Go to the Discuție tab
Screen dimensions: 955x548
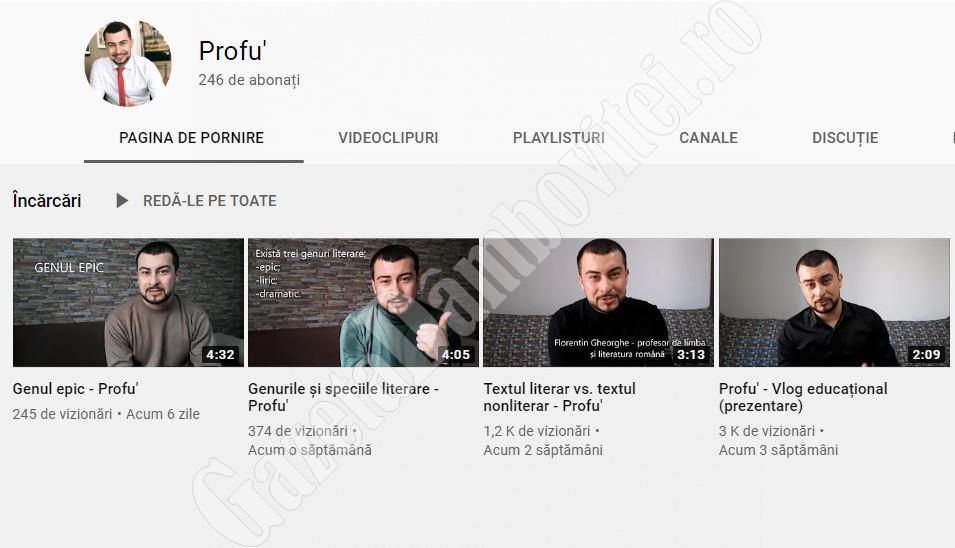(845, 138)
